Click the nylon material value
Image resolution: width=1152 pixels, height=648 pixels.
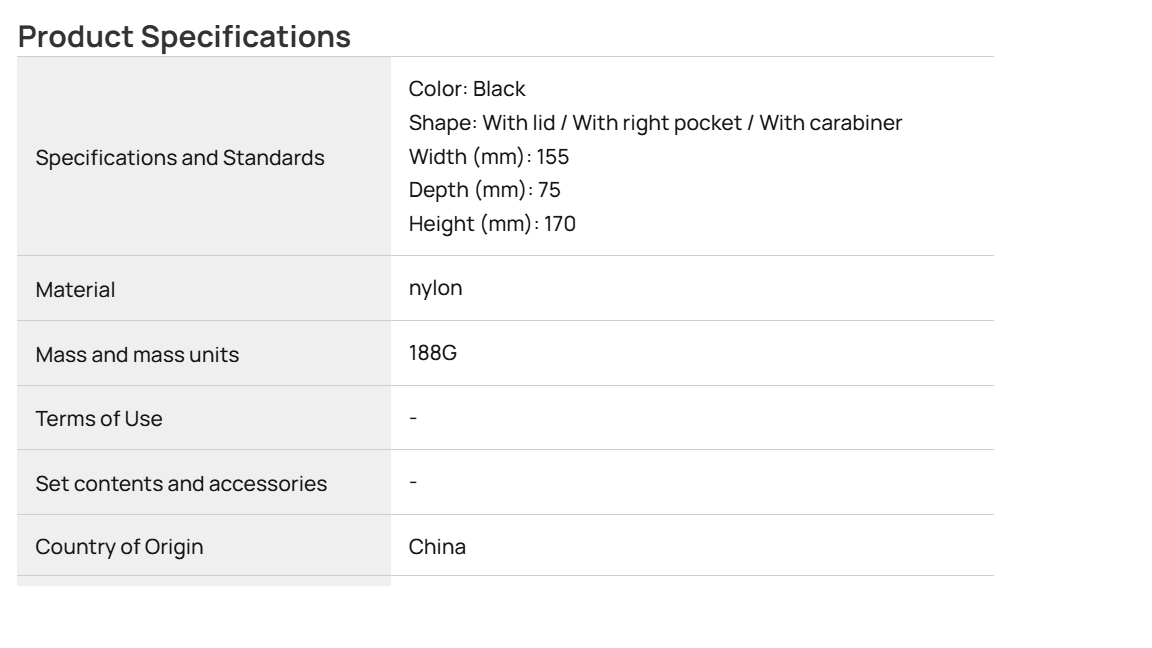point(436,288)
